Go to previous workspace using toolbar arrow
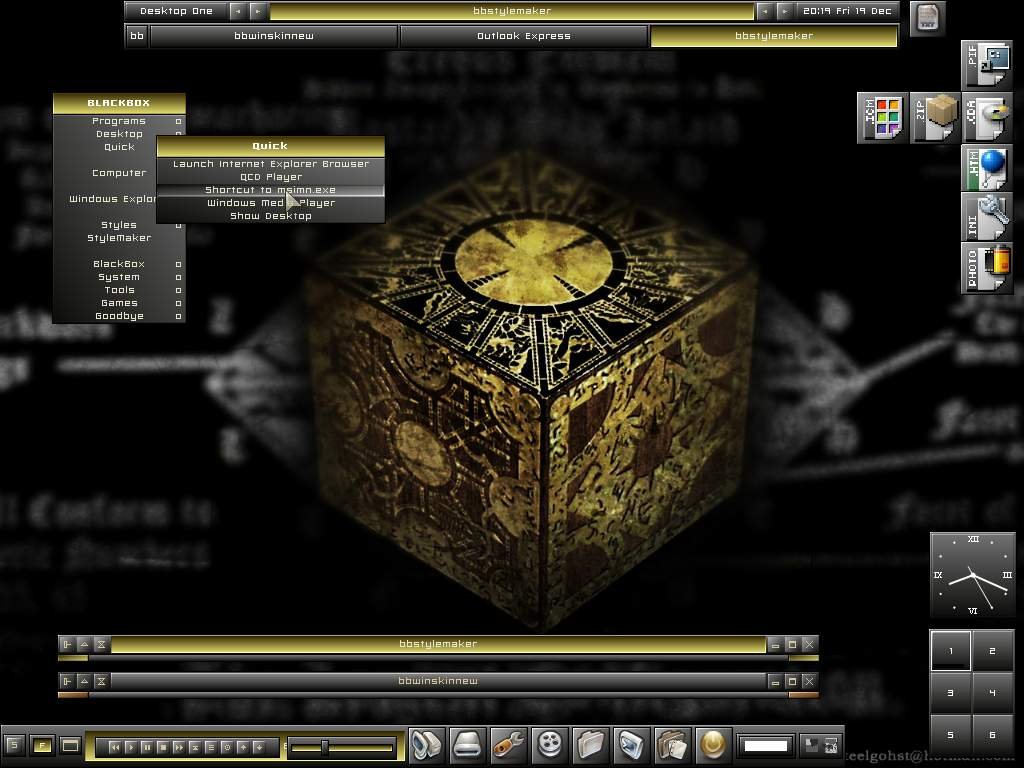 [x=238, y=11]
